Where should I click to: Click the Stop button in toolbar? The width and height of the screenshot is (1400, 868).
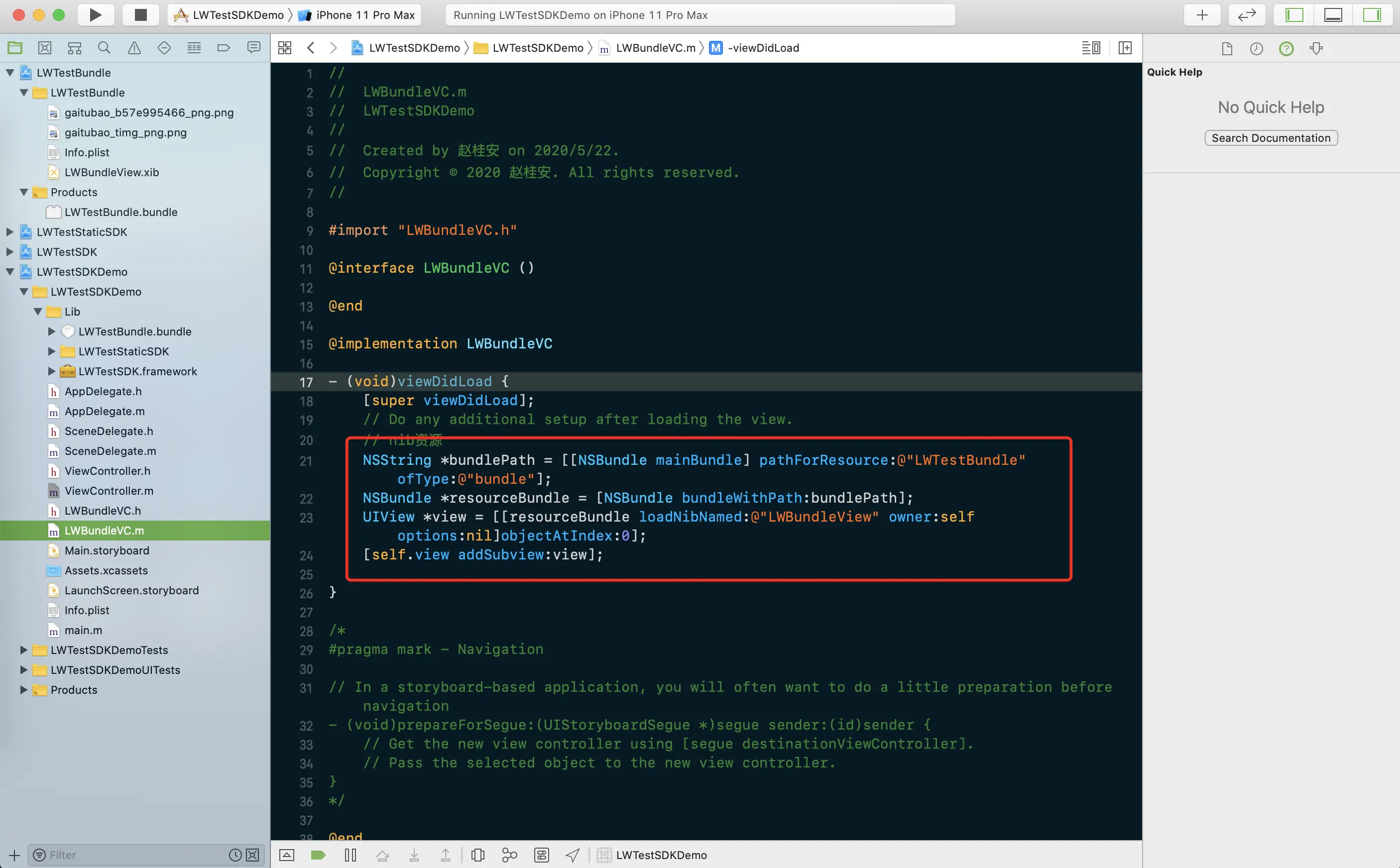[141, 15]
